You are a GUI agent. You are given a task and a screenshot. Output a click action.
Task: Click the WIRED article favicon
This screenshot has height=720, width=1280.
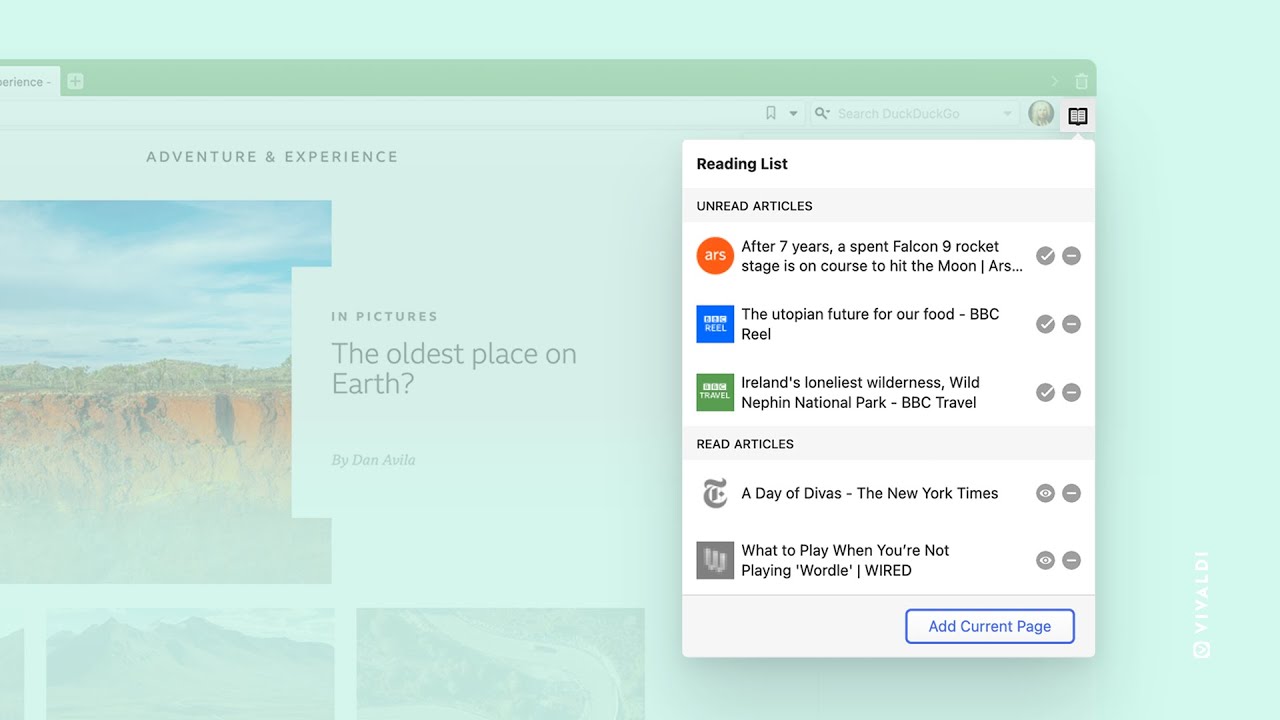coord(715,560)
